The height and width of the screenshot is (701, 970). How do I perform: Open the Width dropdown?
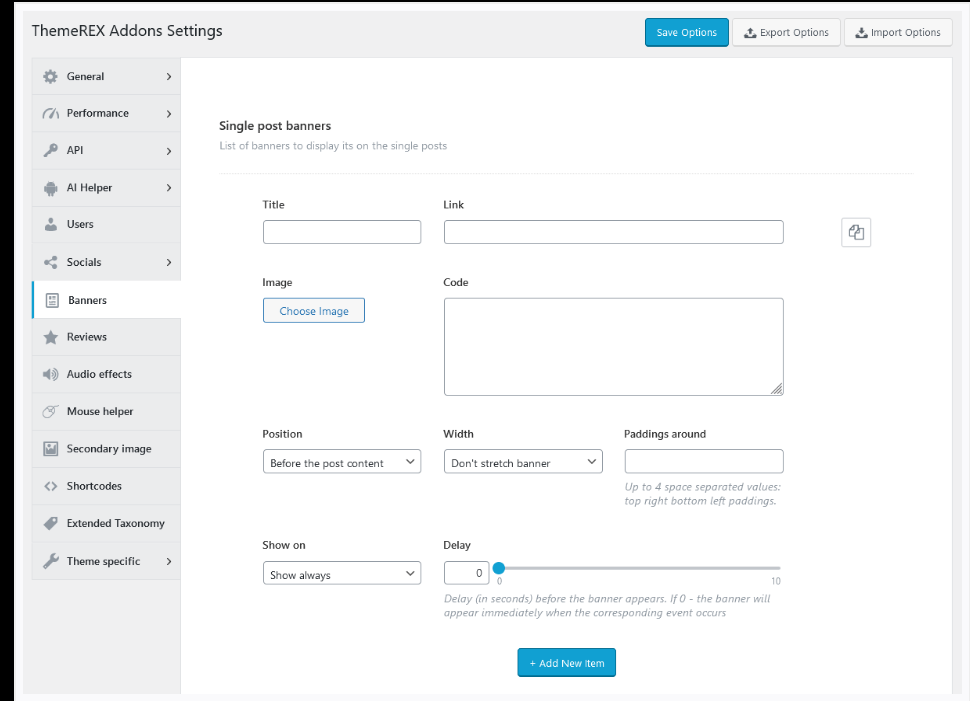click(523, 462)
